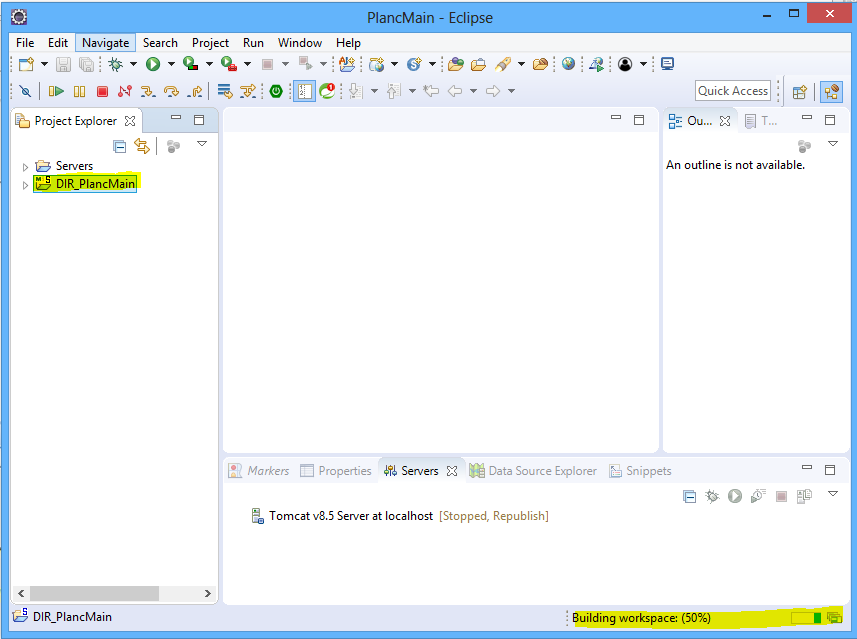Expand the Servers tree node
The width and height of the screenshot is (857, 639).
coord(25,166)
